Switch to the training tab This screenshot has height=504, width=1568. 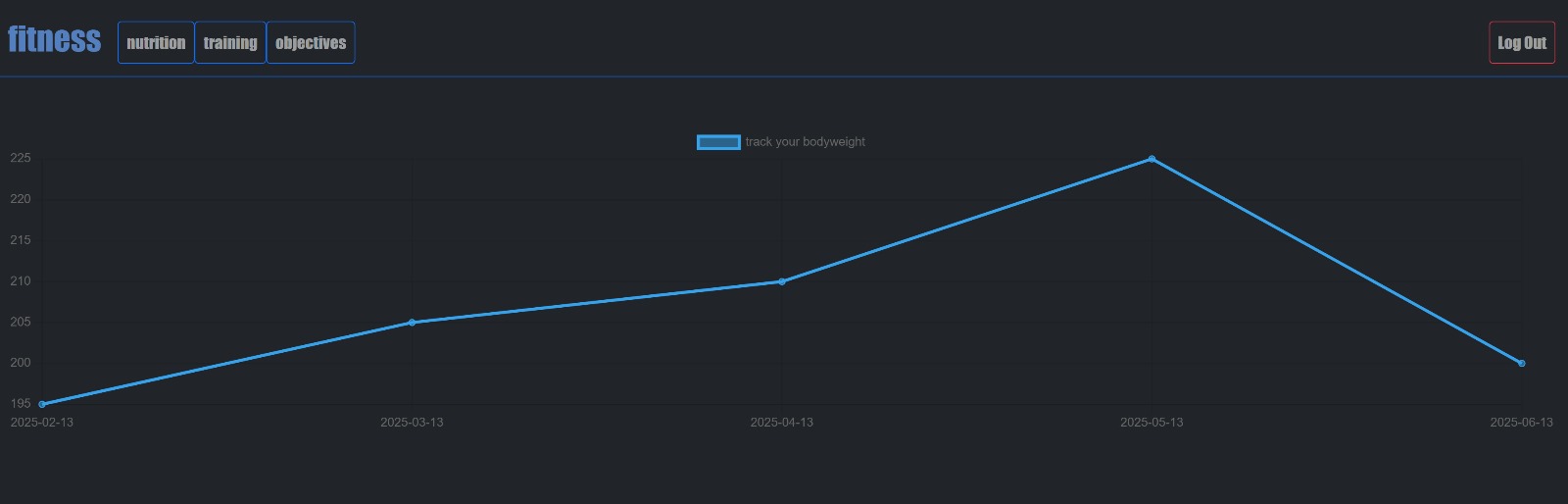pos(230,42)
